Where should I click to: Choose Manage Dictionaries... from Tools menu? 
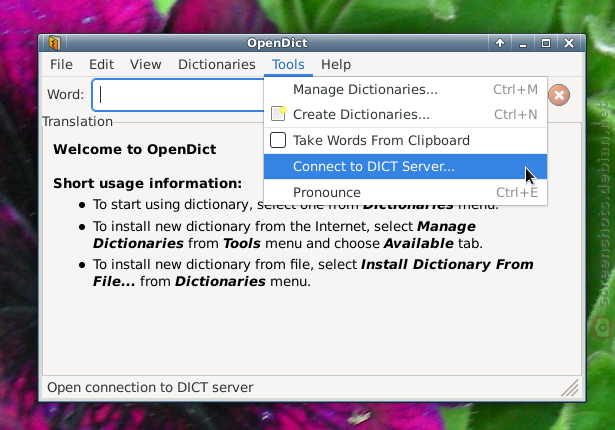pos(406,89)
